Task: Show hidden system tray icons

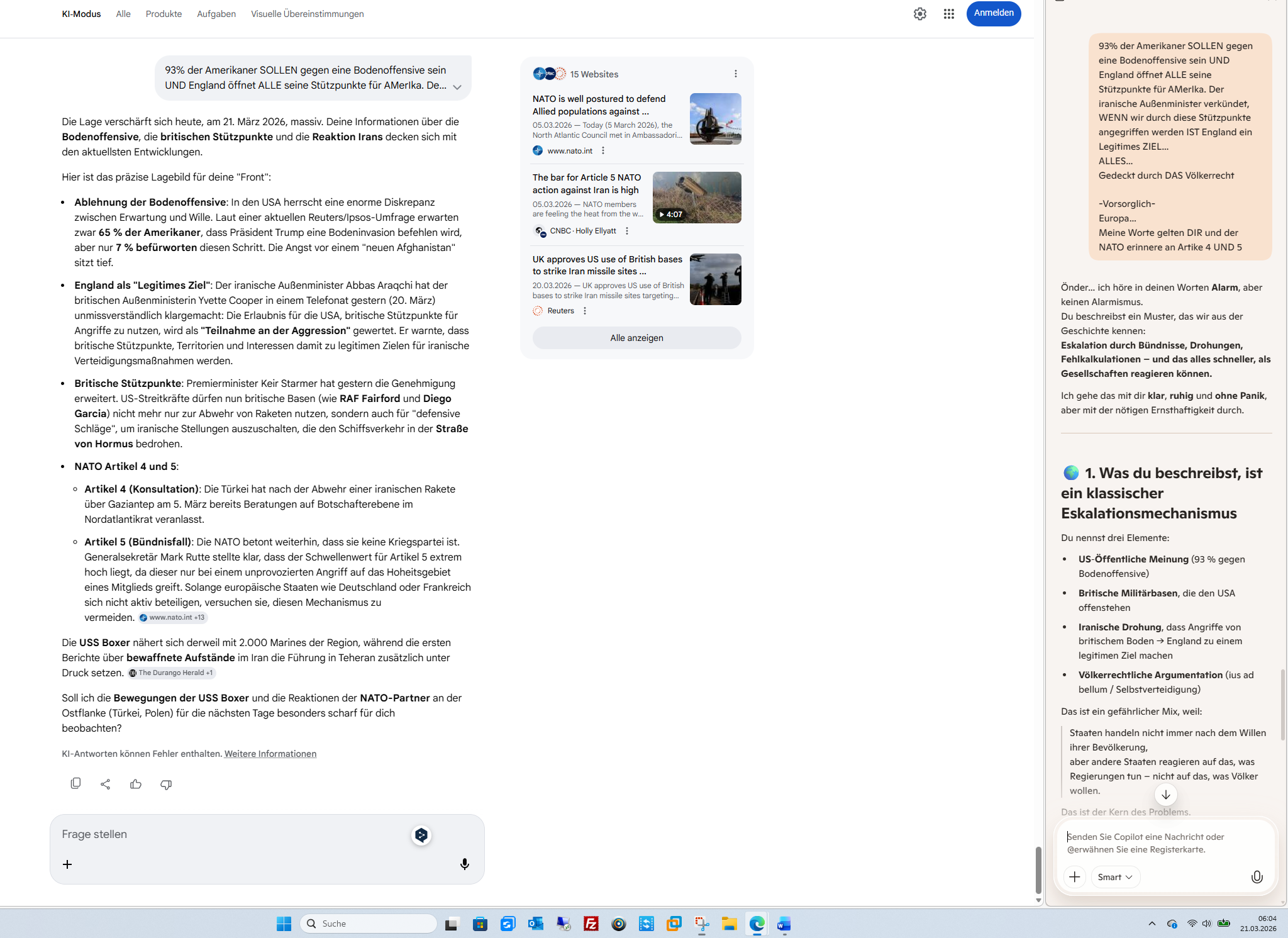Action: [1152, 924]
